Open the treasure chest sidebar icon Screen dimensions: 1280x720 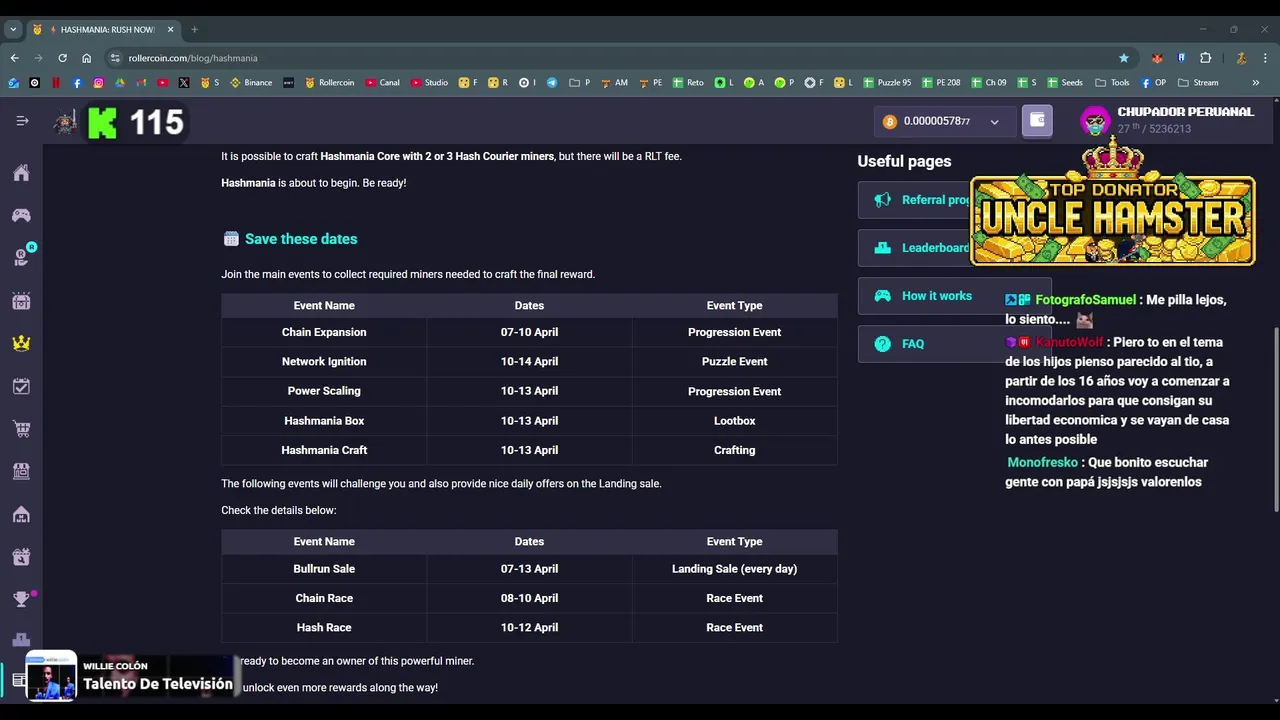coord(21,301)
